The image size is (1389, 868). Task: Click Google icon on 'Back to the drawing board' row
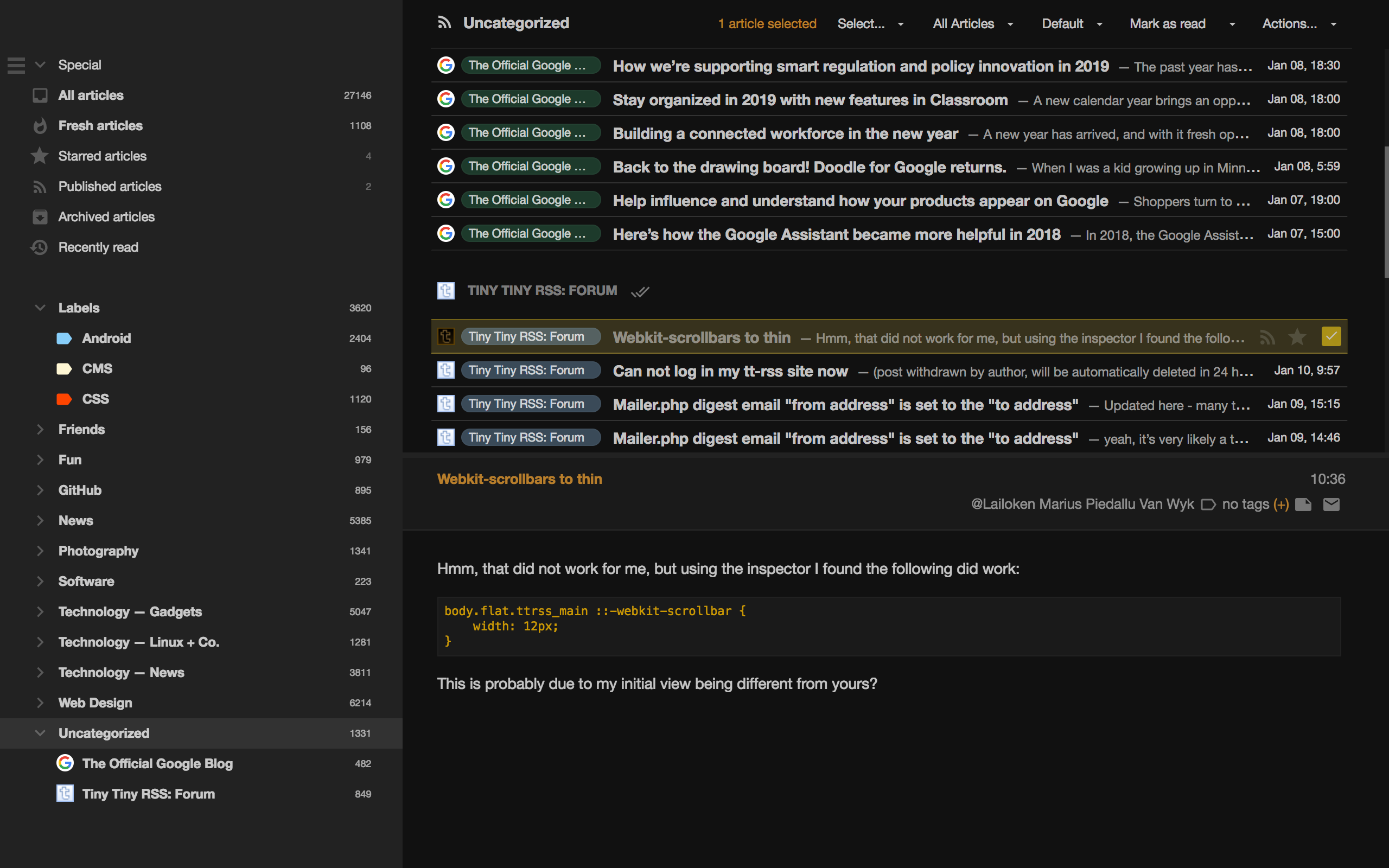click(446, 167)
